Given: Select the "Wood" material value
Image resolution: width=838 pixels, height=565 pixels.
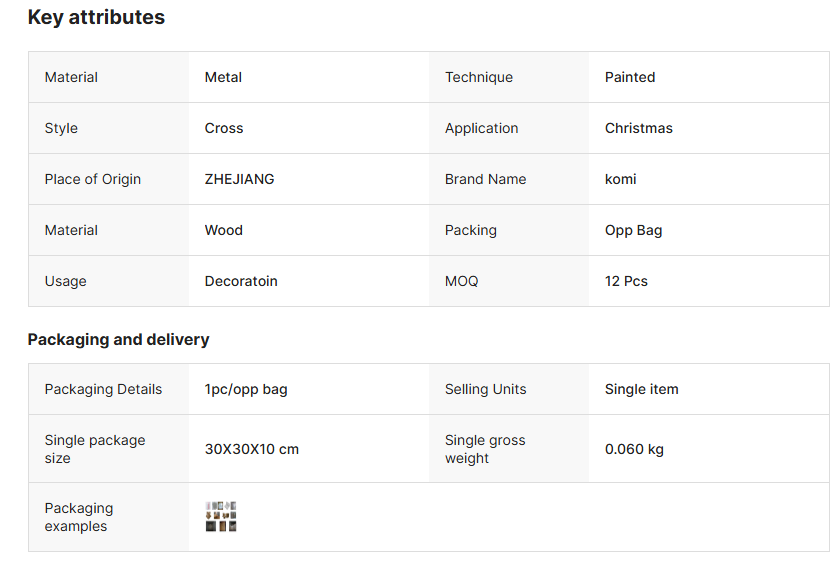Looking at the screenshot, I should (224, 230).
